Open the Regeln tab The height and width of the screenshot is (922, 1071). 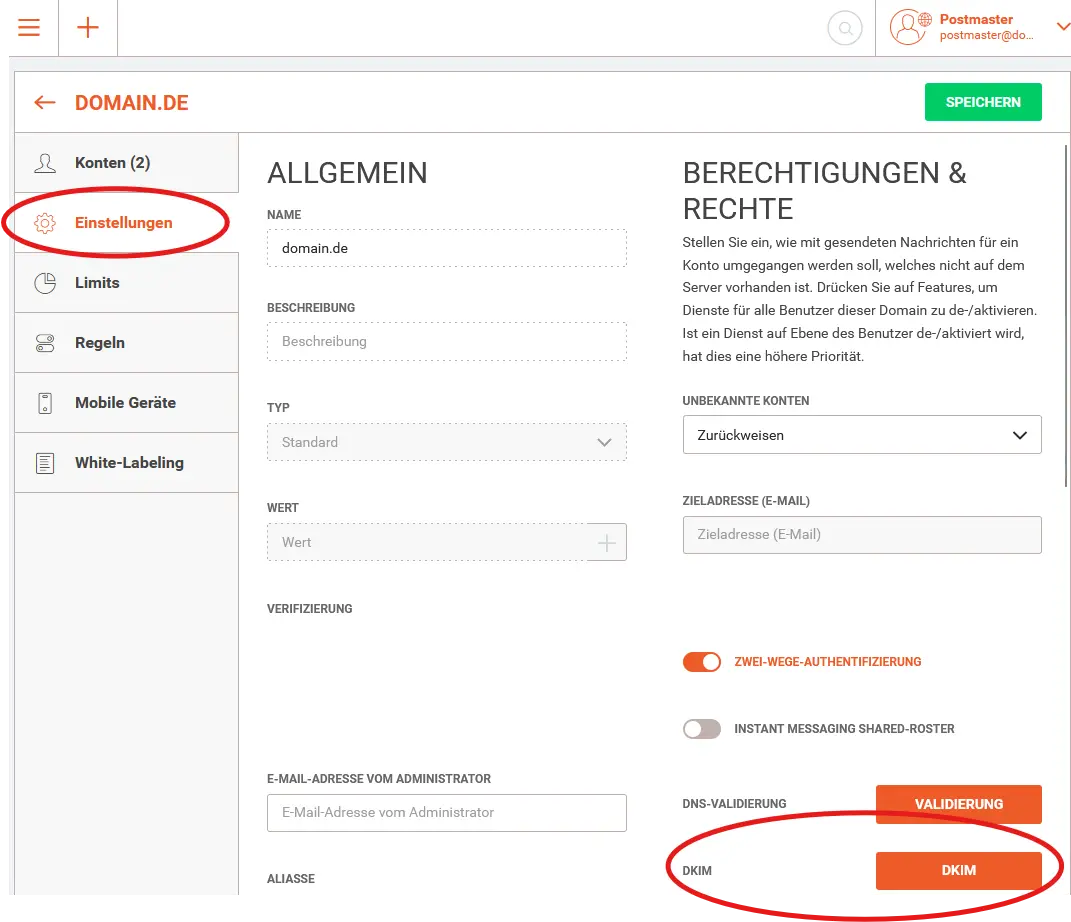pyautogui.click(x=126, y=343)
